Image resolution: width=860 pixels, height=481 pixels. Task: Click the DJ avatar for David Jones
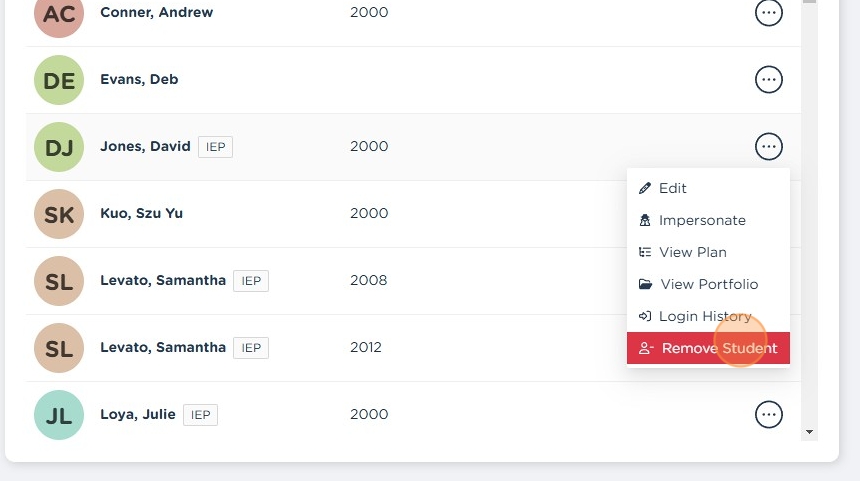click(59, 148)
